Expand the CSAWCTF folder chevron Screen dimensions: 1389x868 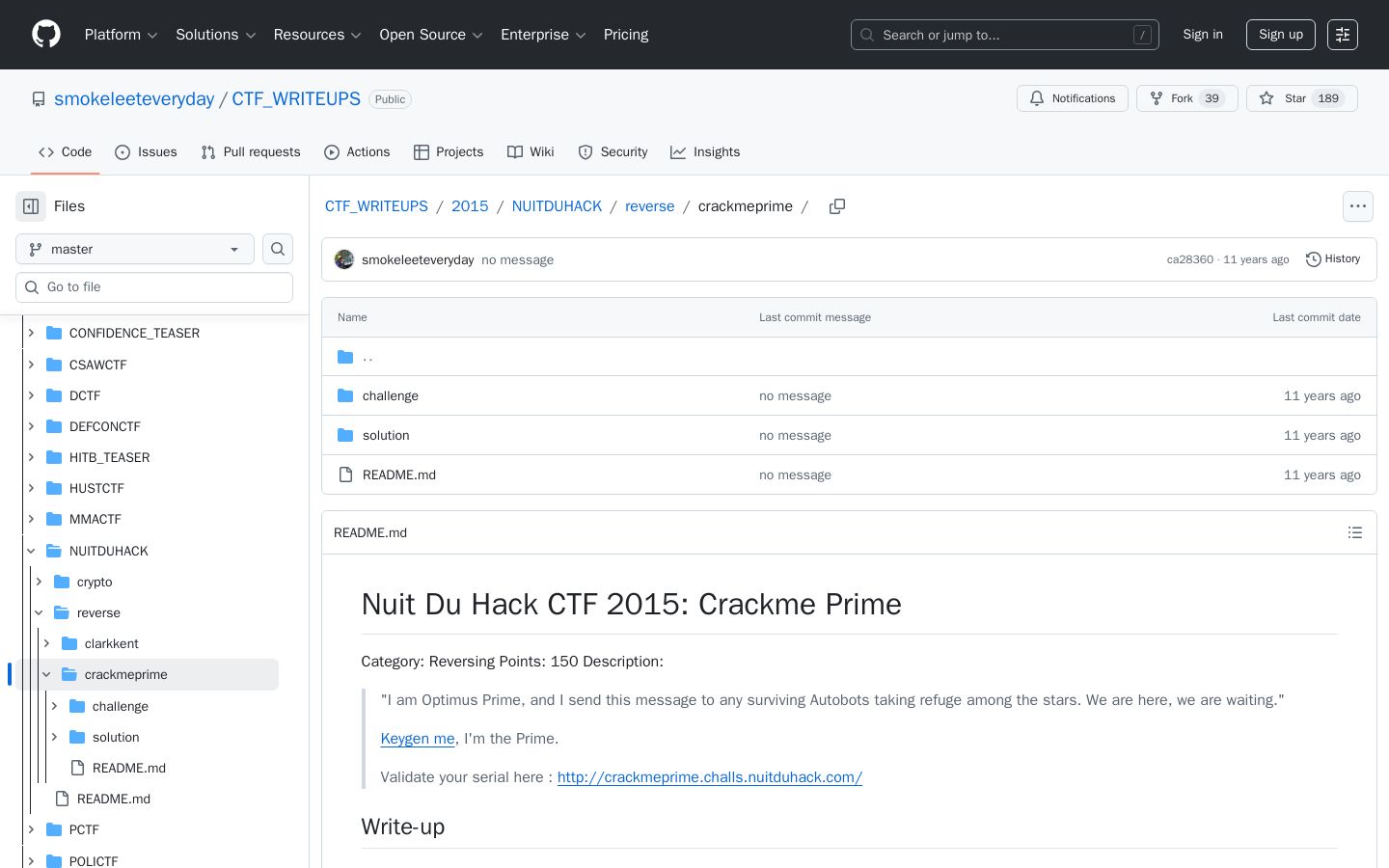tap(31, 365)
